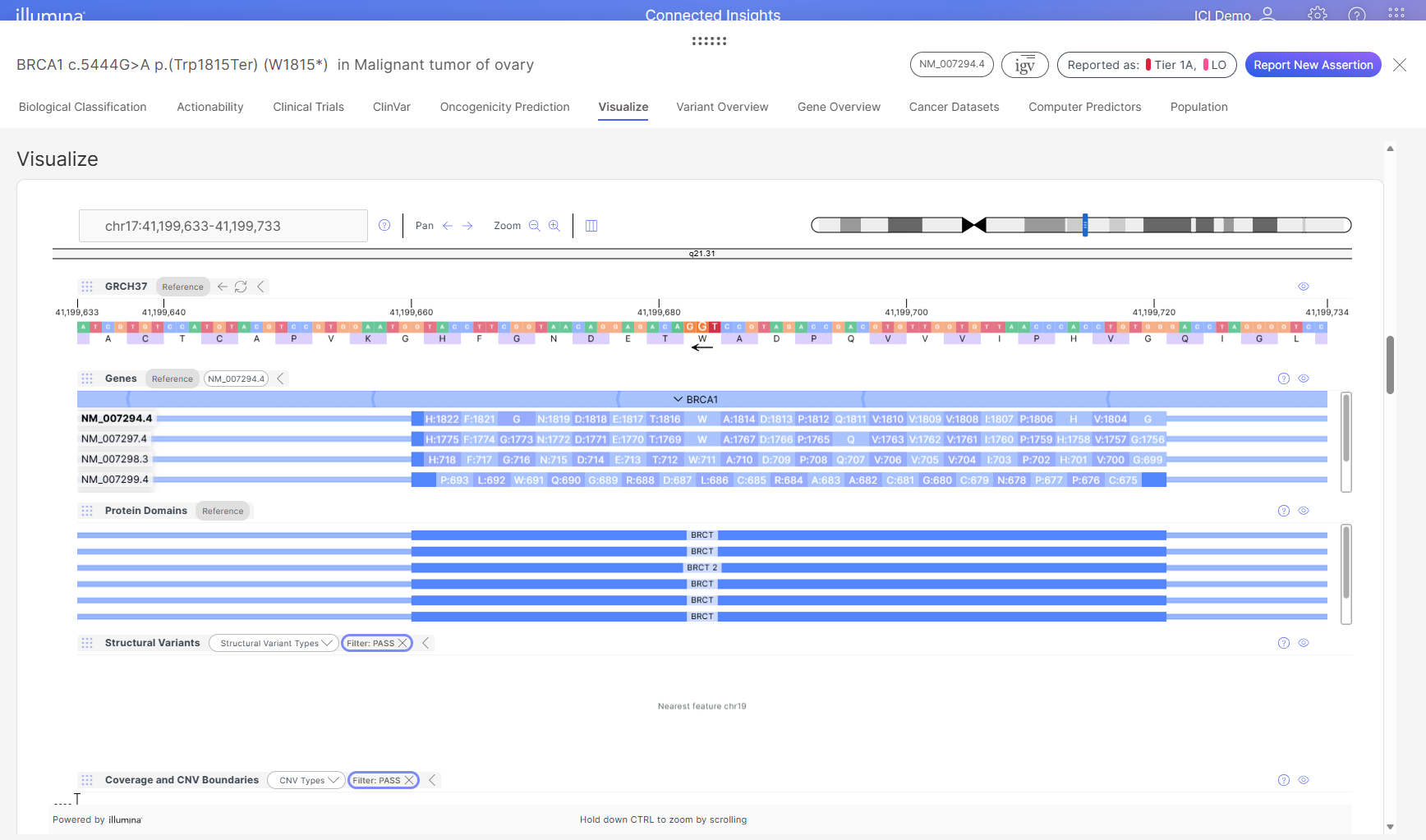
Task: Hide the Structural Variants track
Action: (x=1304, y=643)
